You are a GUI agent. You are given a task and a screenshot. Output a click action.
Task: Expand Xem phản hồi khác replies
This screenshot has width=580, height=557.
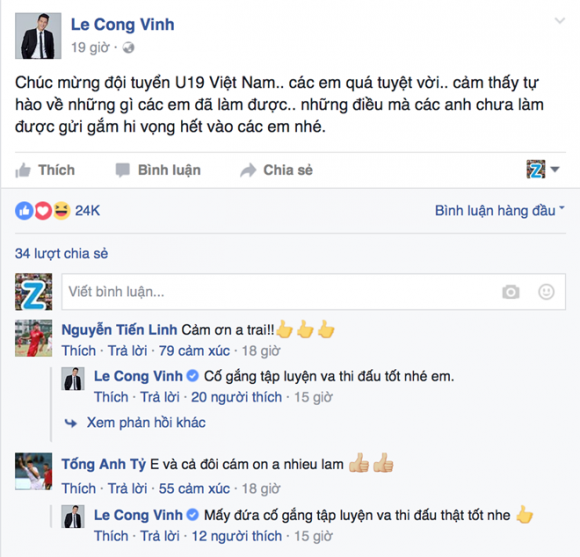(x=146, y=422)
